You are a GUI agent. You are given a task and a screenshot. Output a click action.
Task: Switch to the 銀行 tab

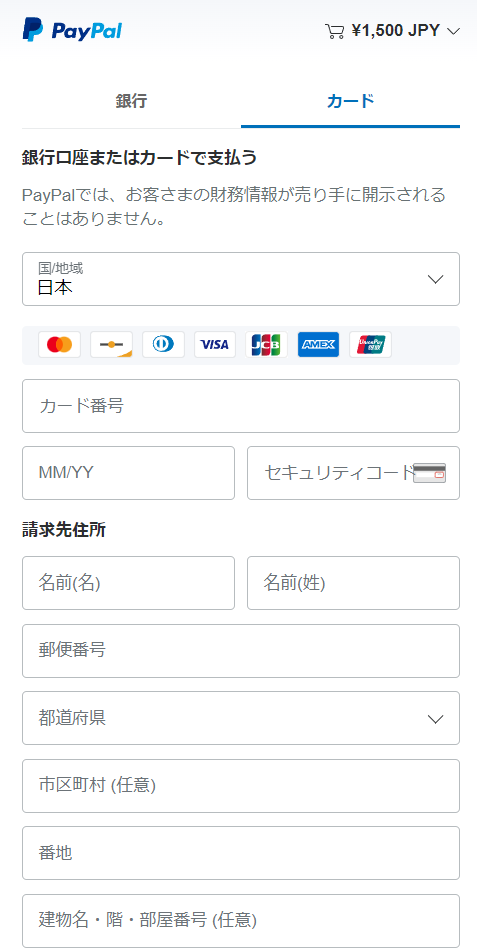pyautogui.click(x=131, y=101)
